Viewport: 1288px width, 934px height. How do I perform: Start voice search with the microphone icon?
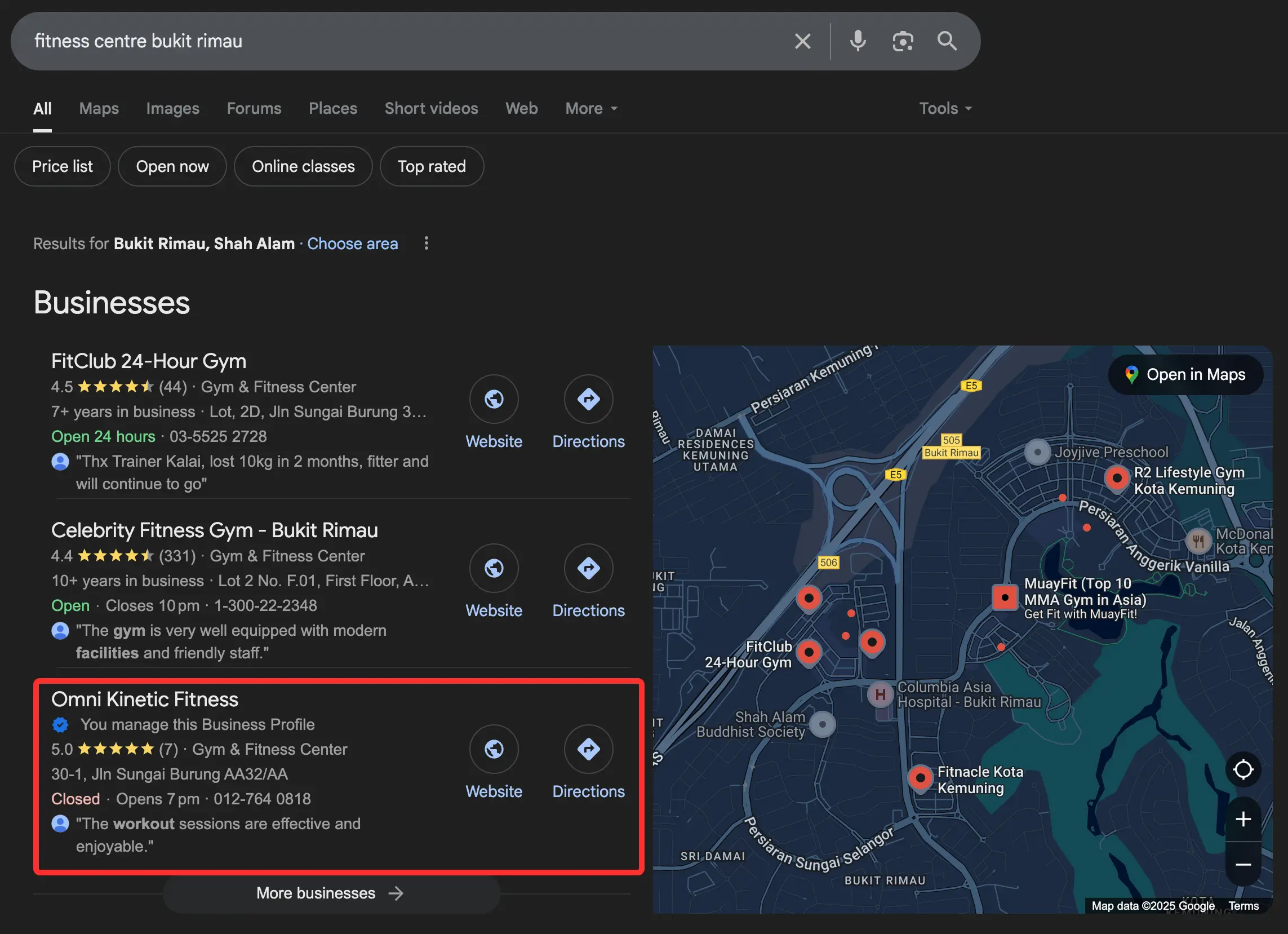click(x=858, y=41)
